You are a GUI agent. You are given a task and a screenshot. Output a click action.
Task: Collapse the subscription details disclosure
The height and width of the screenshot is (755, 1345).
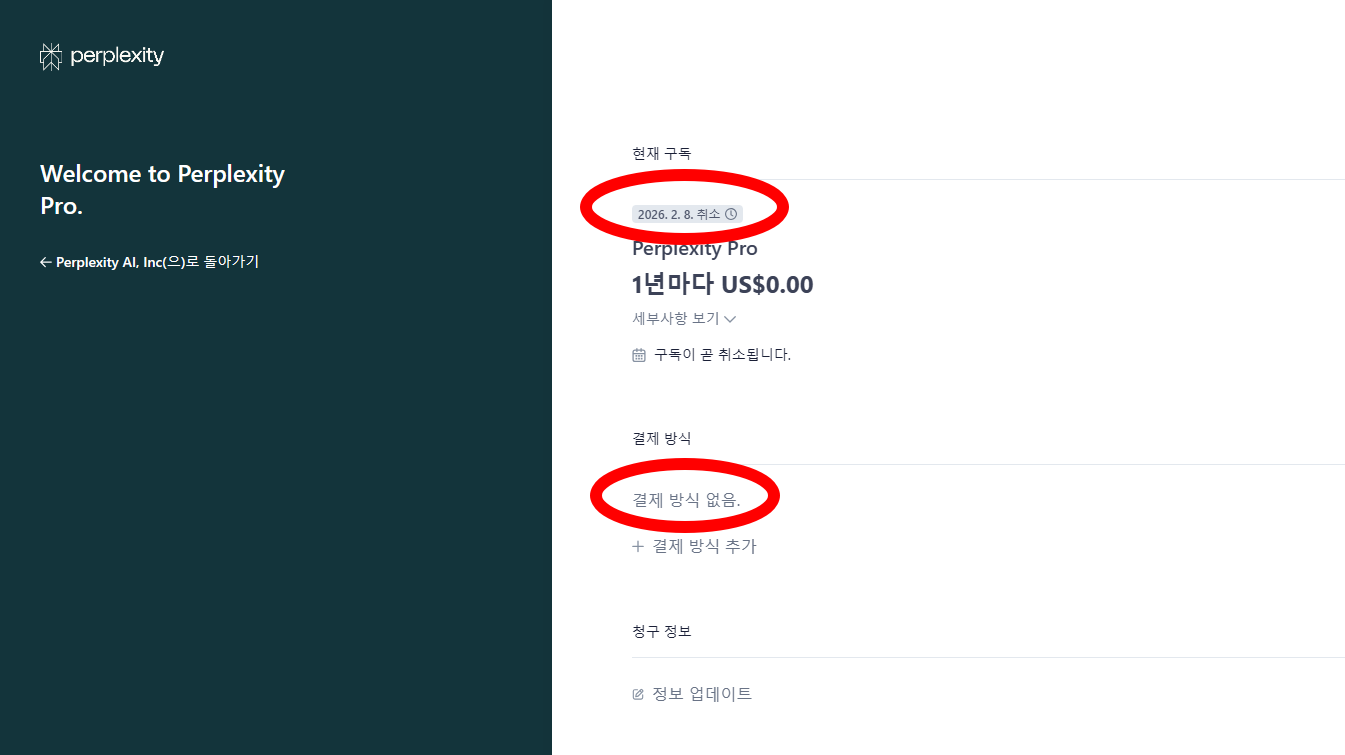(683, 318)
